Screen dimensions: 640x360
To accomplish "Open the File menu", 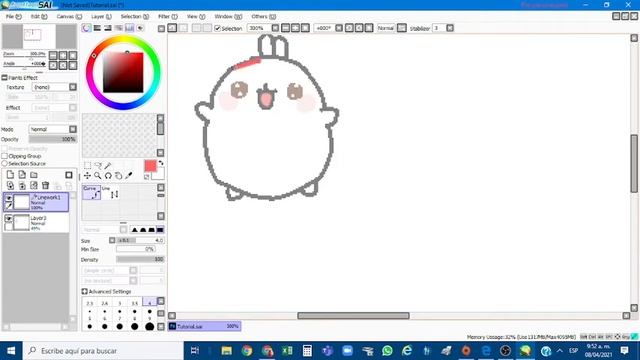I will pos(13,16).
